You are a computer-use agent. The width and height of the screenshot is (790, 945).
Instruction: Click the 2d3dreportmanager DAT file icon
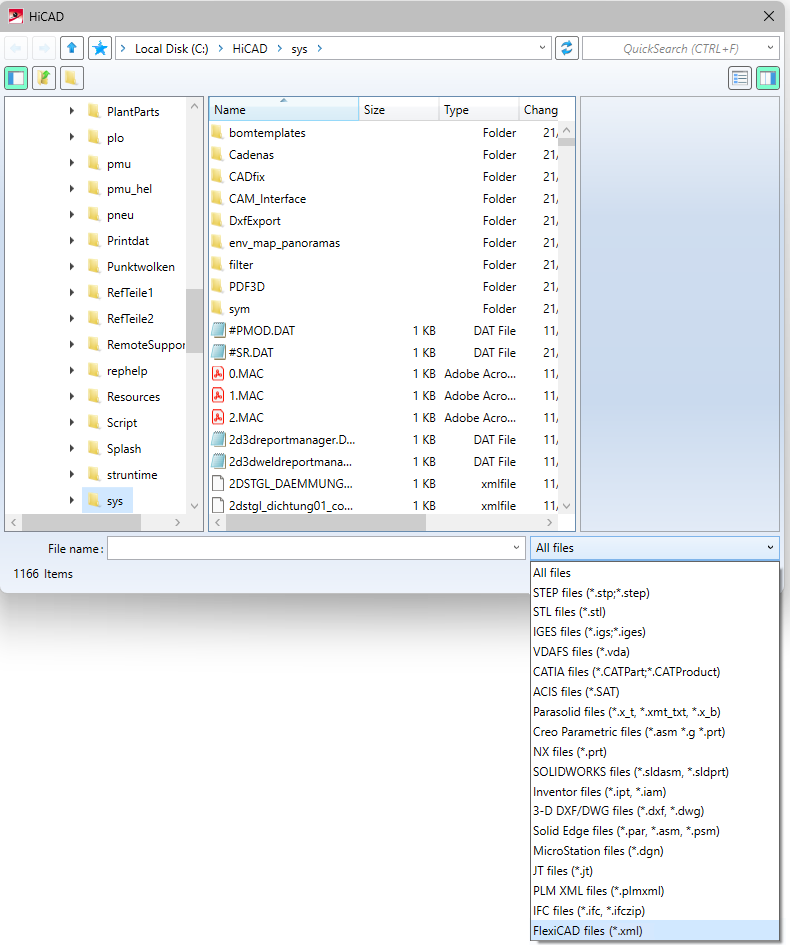218,440
